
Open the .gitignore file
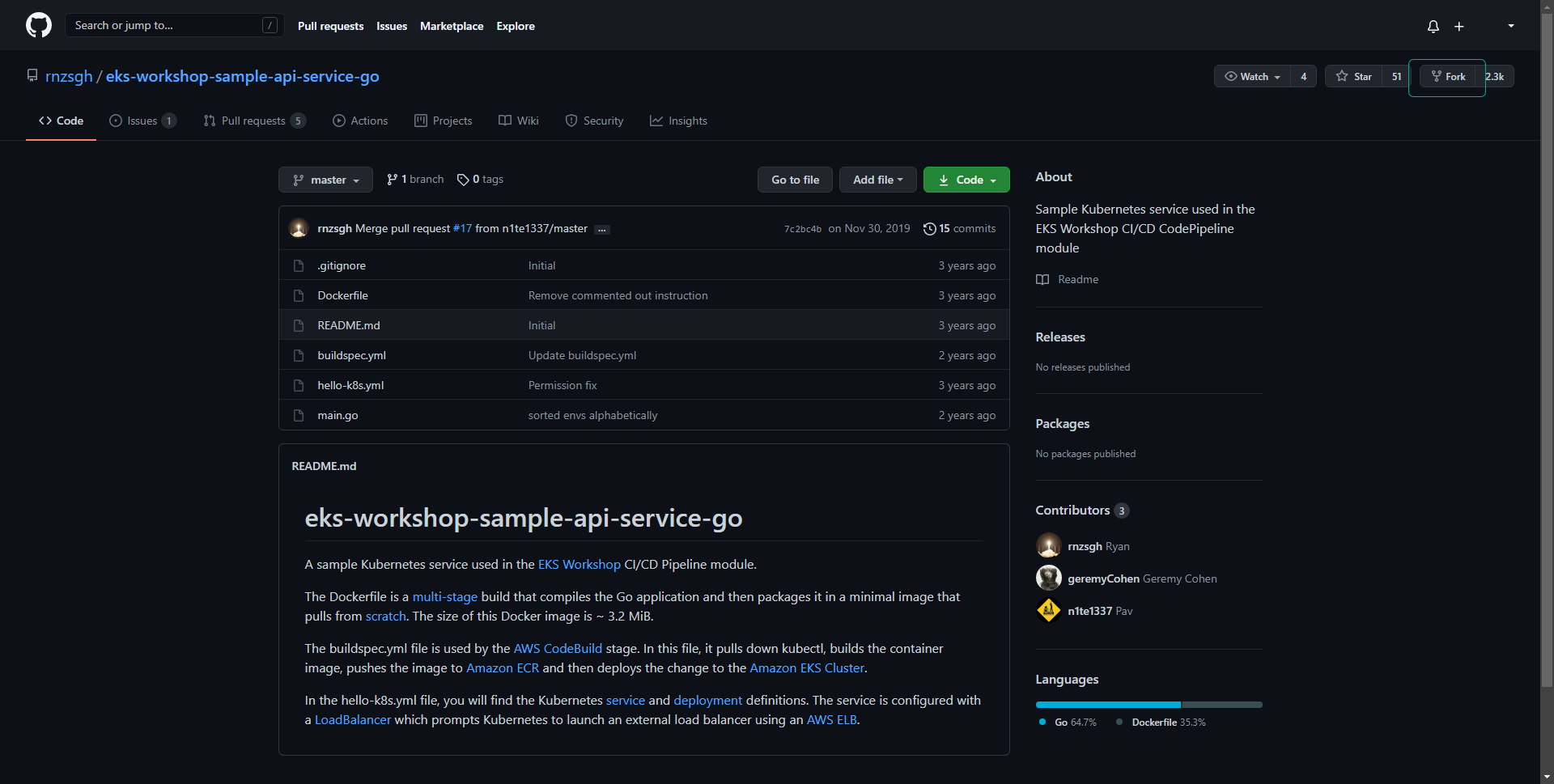pyautogui.click(x=342, y=265)
